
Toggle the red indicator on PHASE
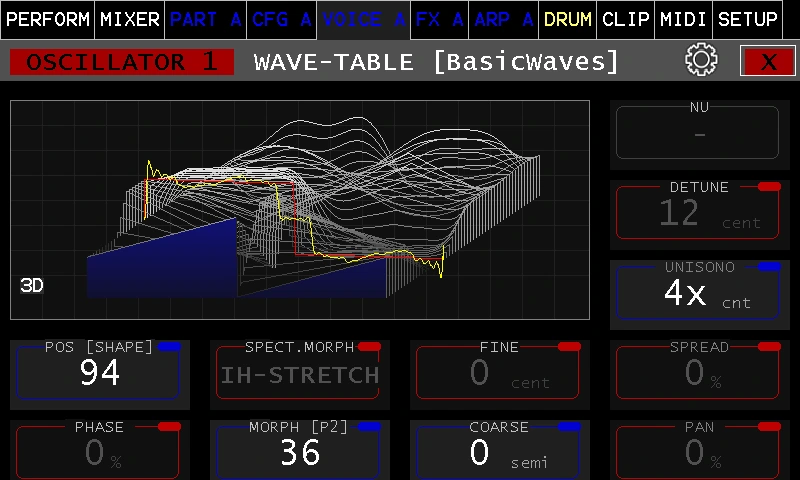[x=169, y=426]
